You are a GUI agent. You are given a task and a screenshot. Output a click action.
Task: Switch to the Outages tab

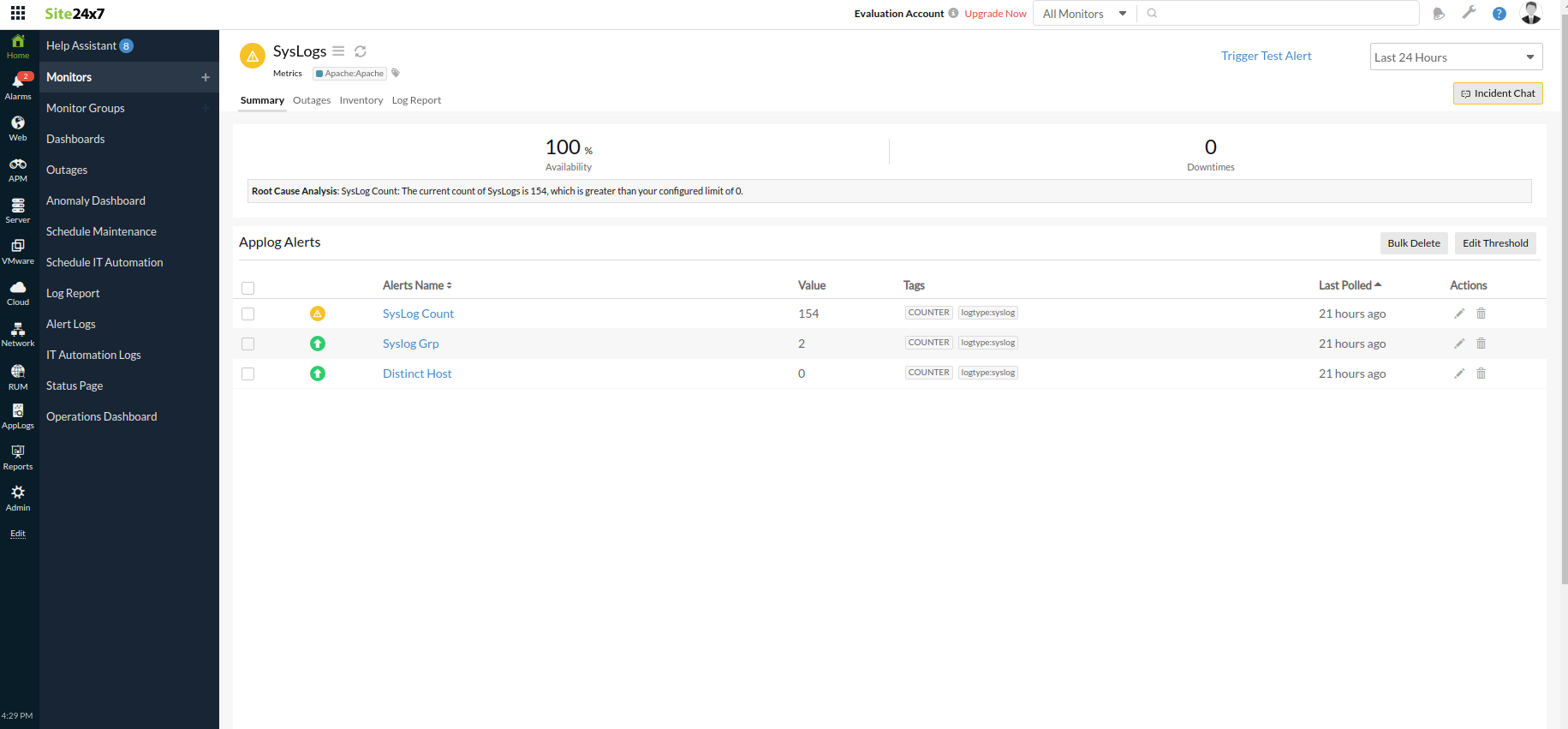pos(312,100)
